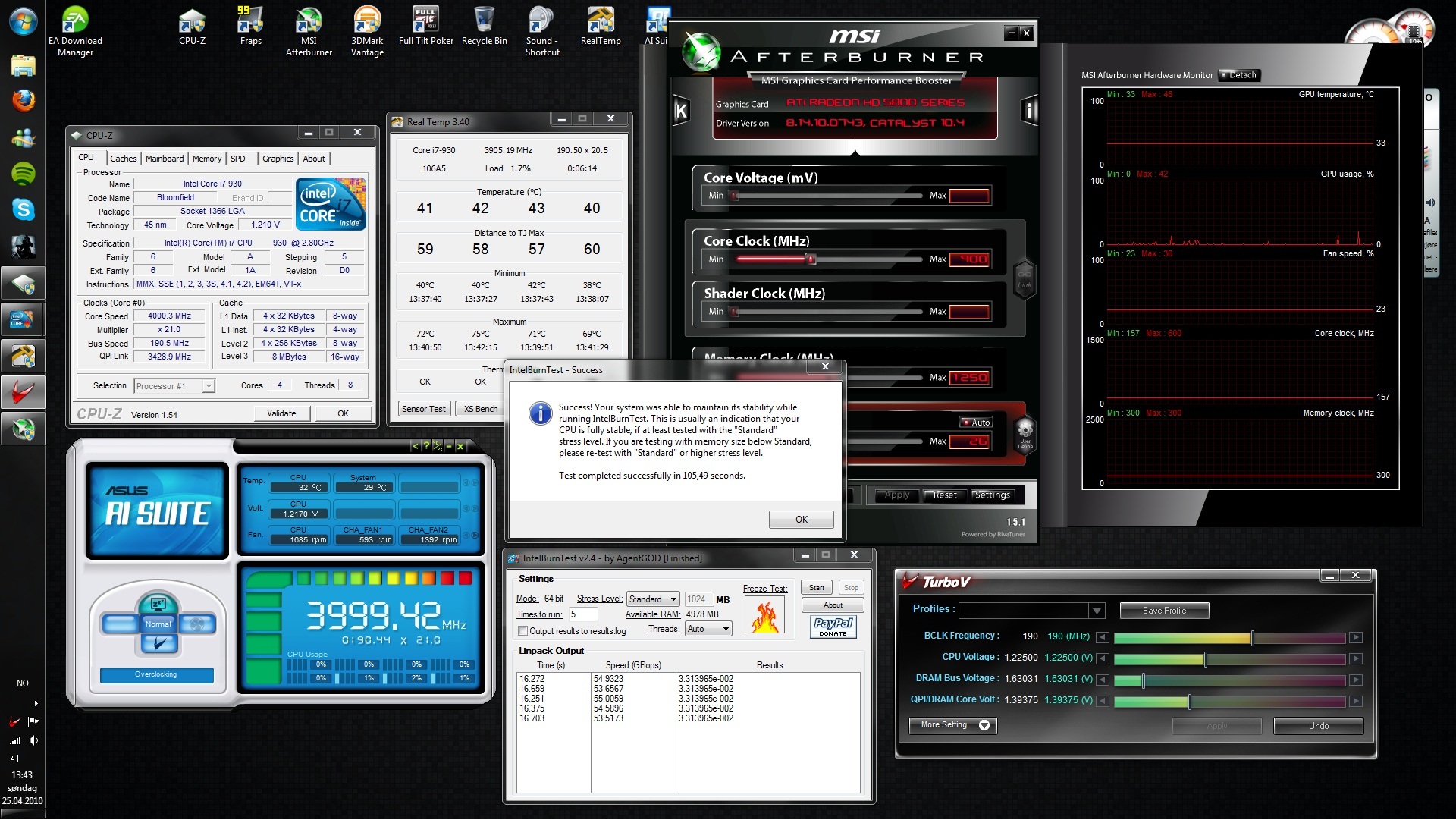The height and width of the screenshot is (820, 1456).
Task: Switch to the Memory tab in CPU-Z
Action: pyautogui.click(x=207, y=159)
